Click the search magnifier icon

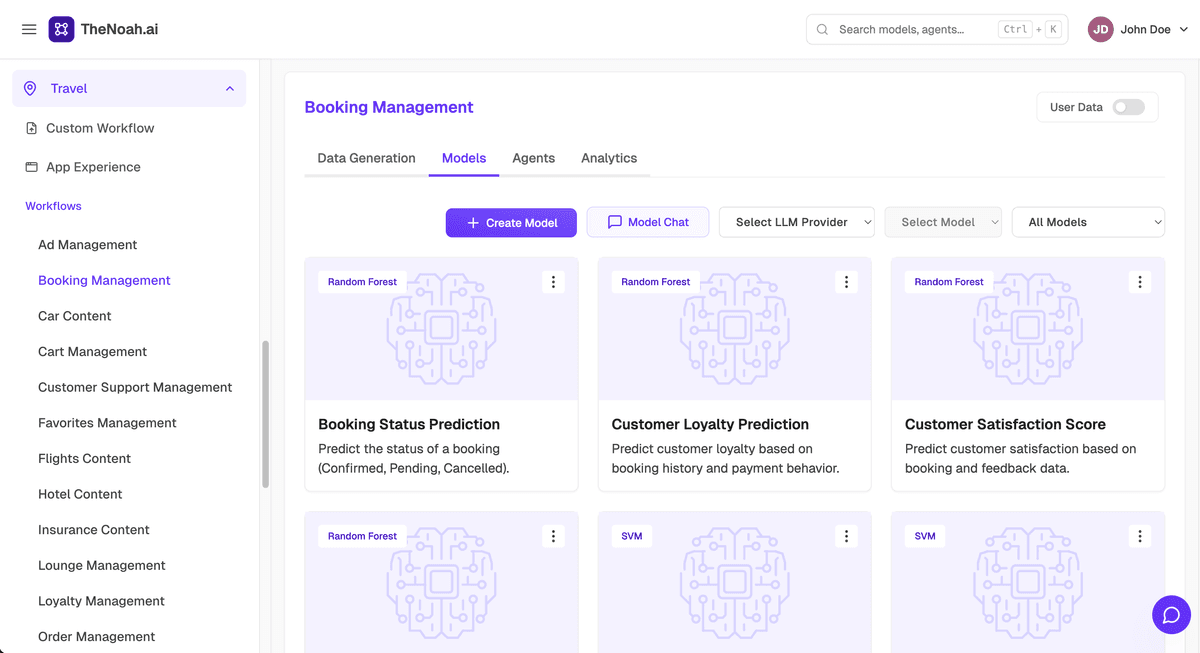(x=822, y=29)
